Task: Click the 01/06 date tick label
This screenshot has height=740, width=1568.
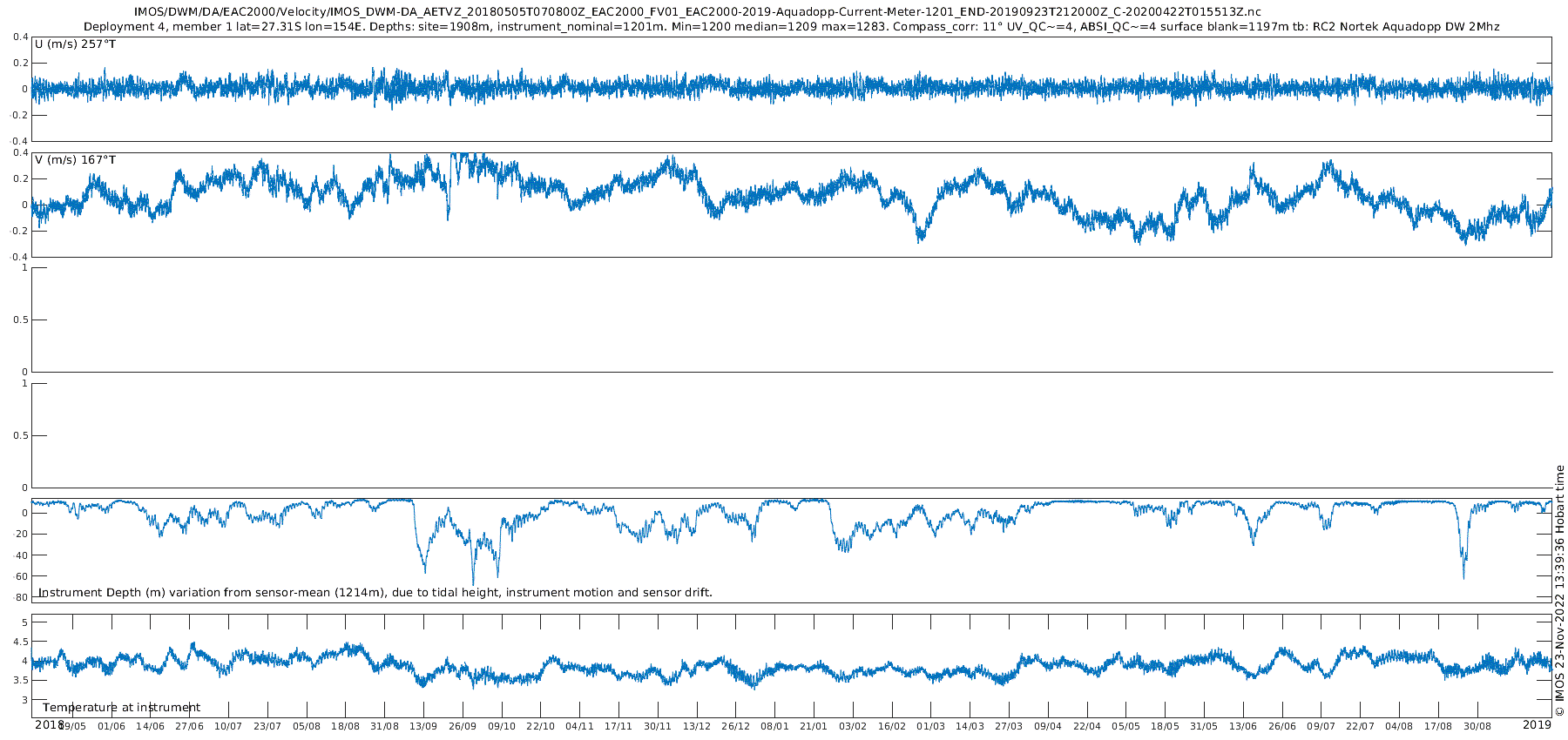Action: 112,726
